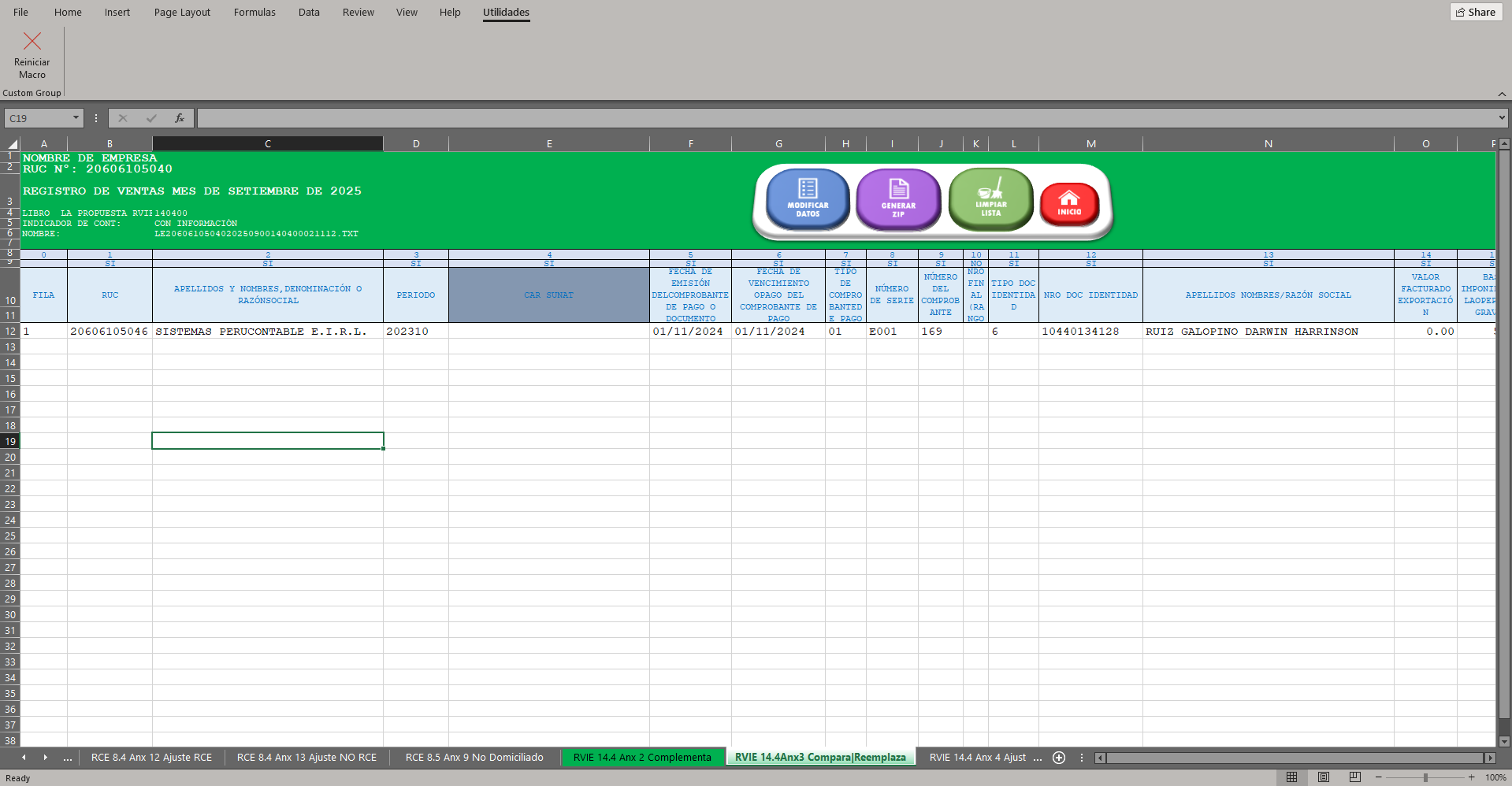
Task: Click the horizontal scrollbar right arrow
Action: [1489, 758]
